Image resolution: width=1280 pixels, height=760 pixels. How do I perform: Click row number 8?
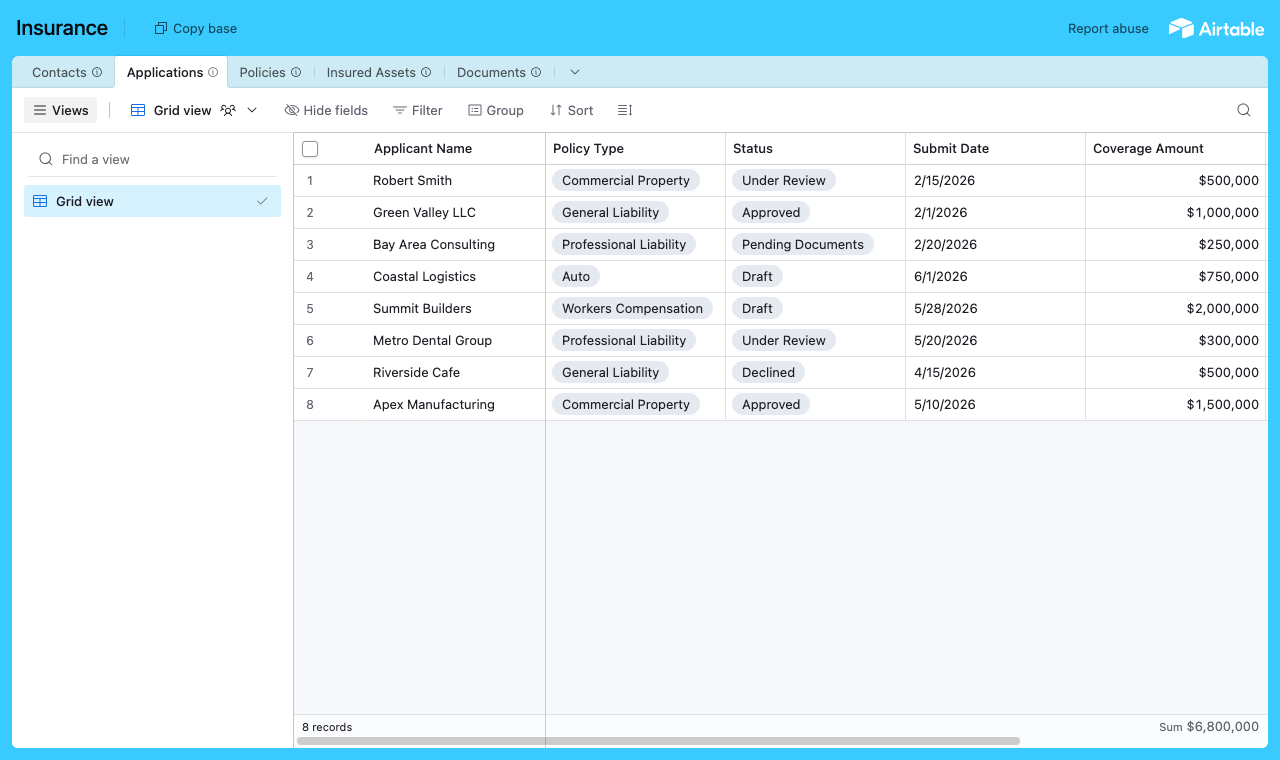pyautogui.click(x=310, y=405)
